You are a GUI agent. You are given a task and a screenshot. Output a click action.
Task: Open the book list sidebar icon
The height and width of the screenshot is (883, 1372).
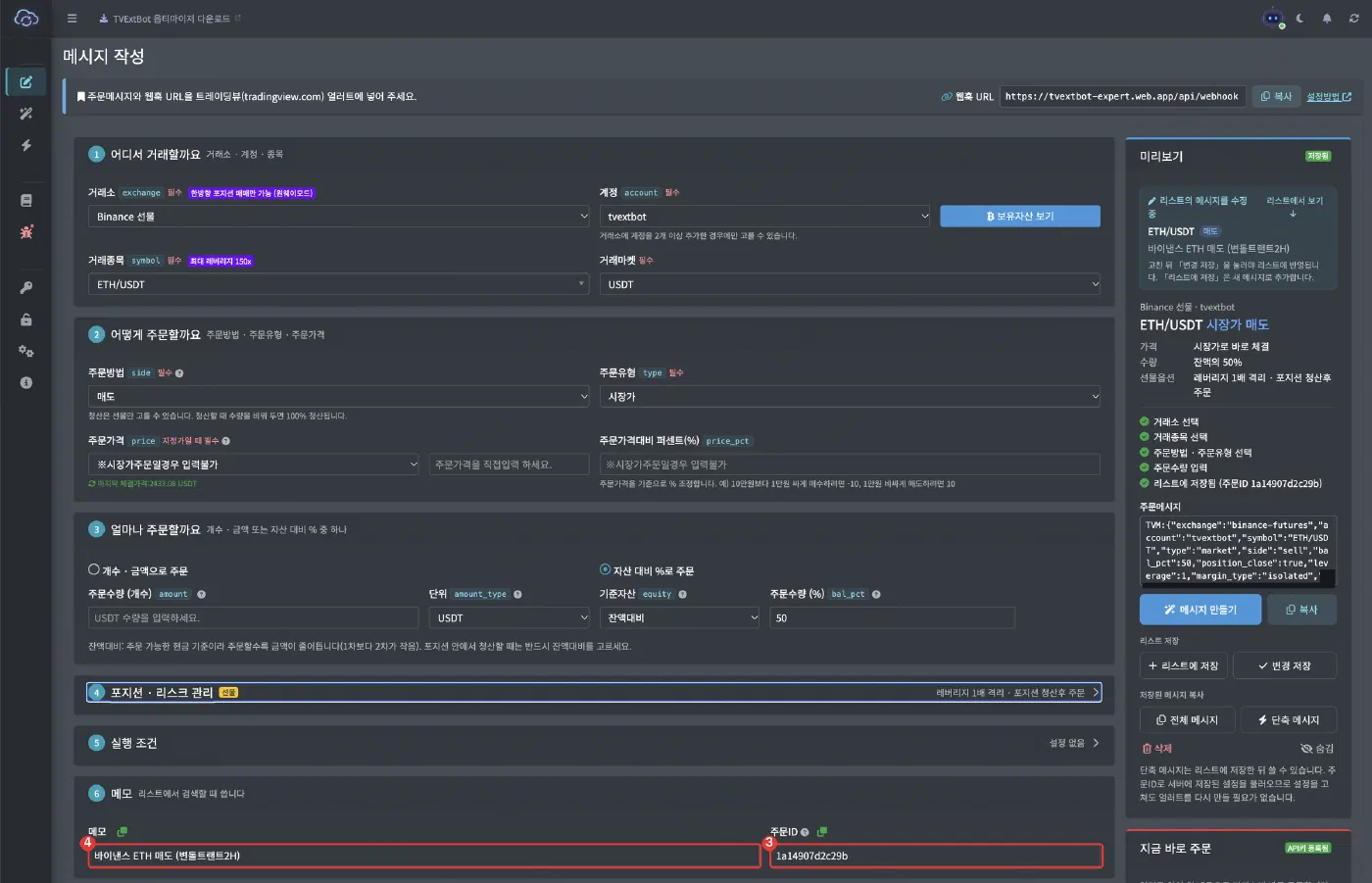[26, 200]
